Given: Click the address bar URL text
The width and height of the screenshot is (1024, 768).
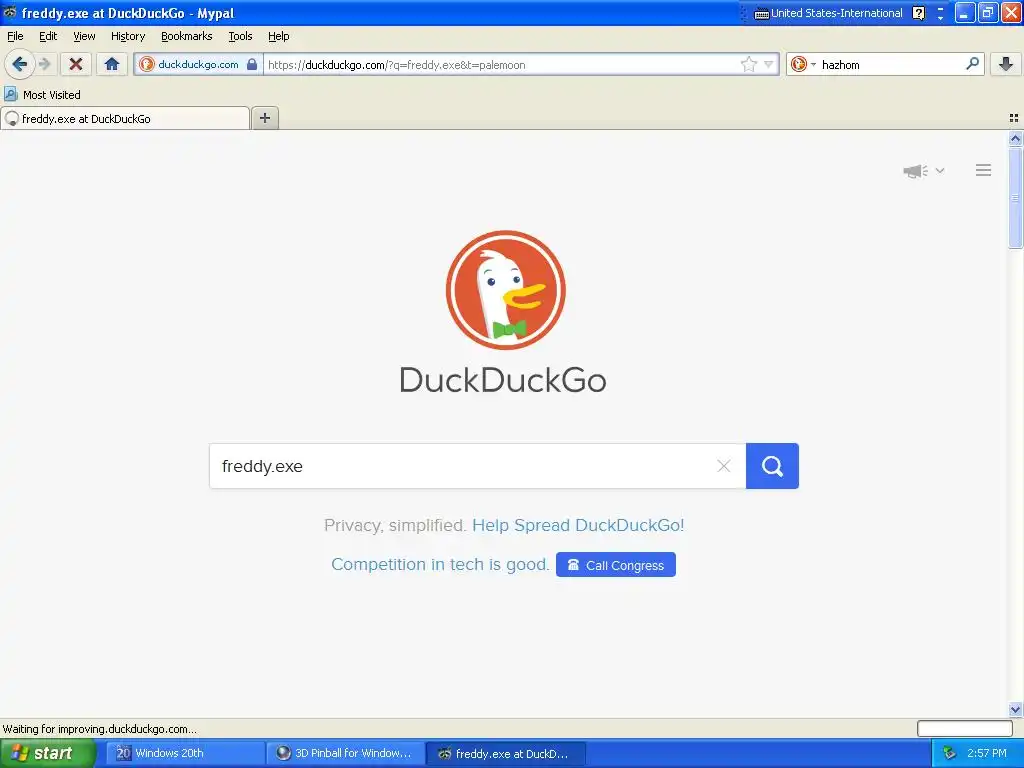Looking at the screenshot, I should coord(396,65).
